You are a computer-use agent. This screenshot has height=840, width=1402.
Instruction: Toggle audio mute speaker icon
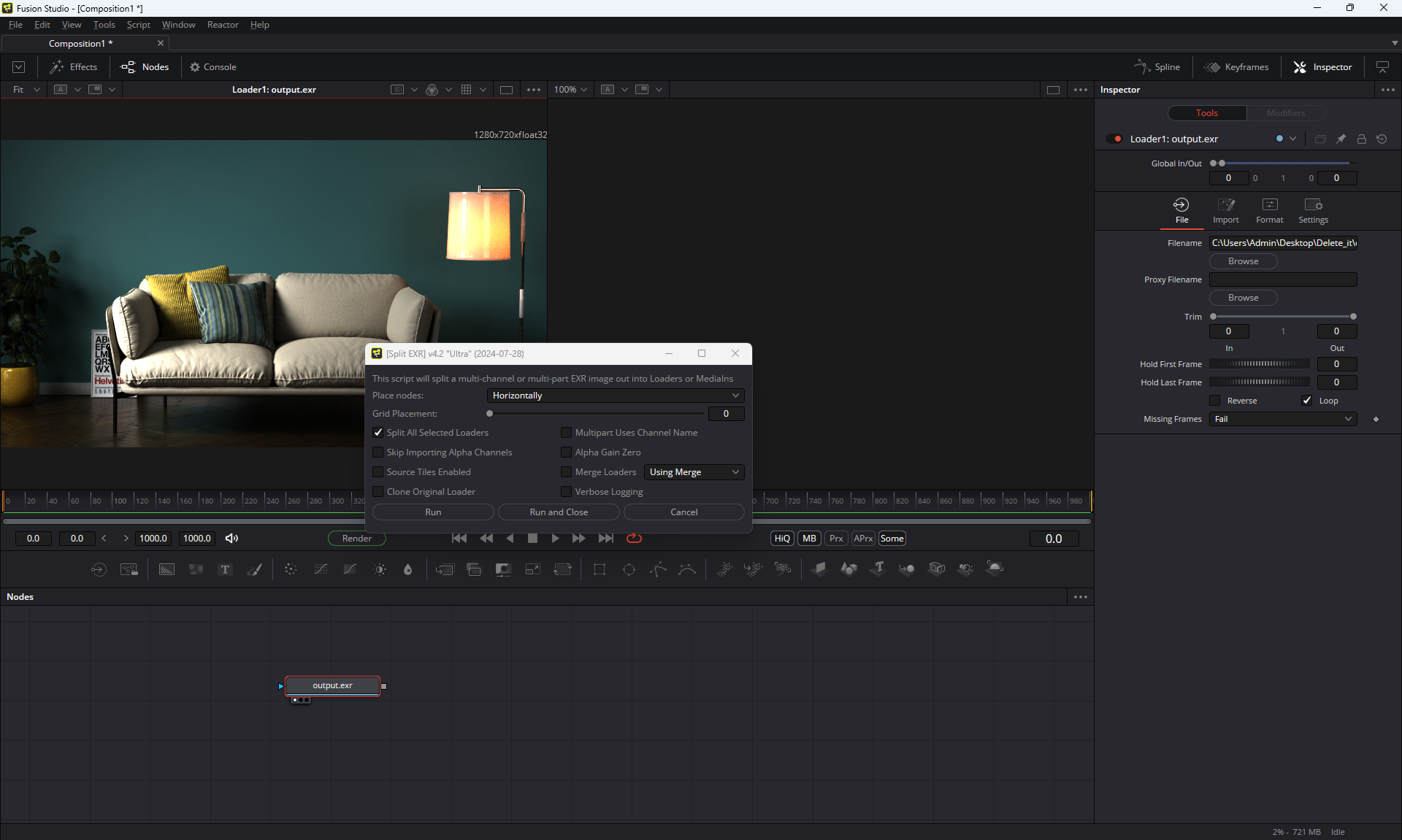[231, 538]
